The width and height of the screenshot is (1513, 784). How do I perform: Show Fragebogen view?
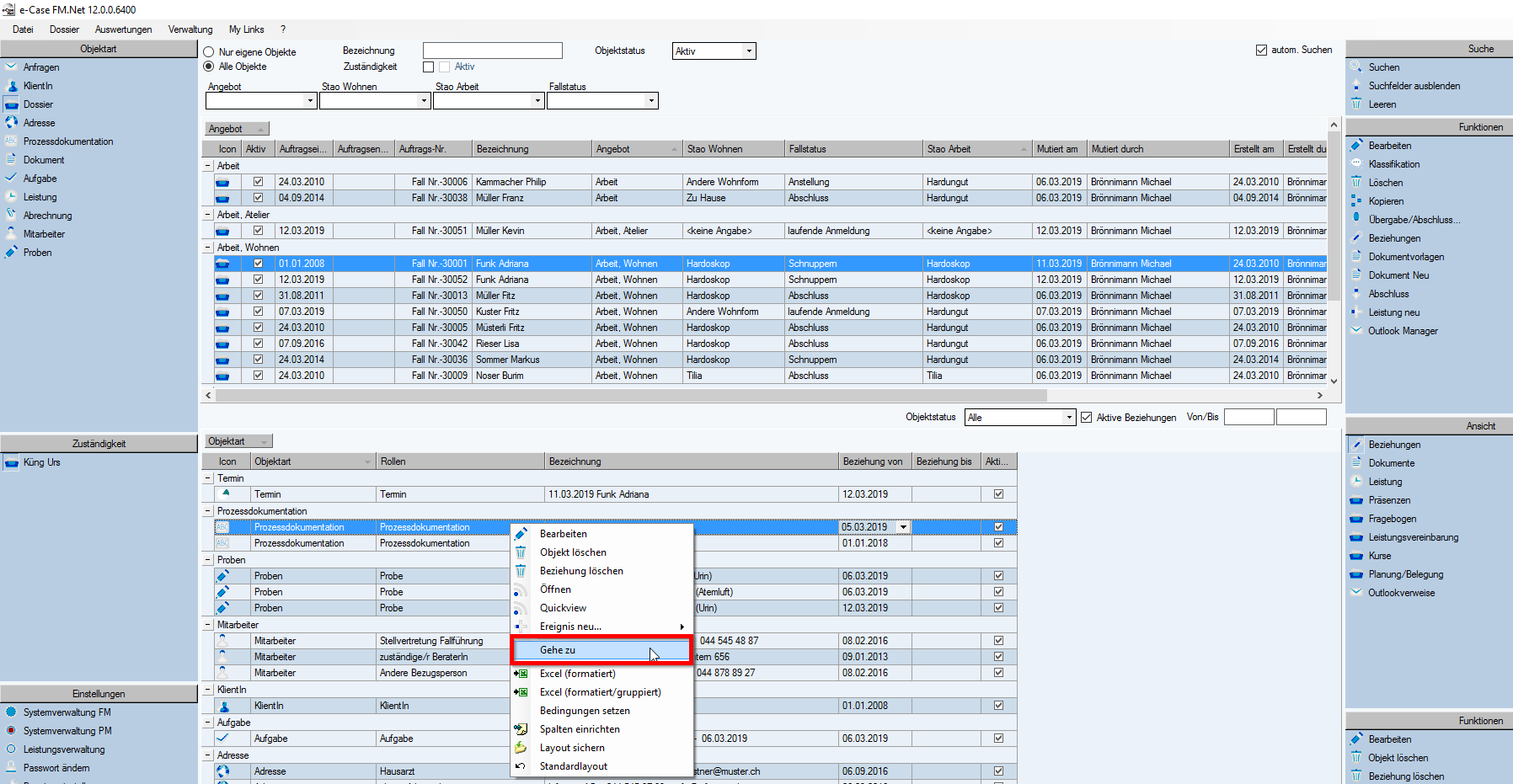click(1393, 519)
